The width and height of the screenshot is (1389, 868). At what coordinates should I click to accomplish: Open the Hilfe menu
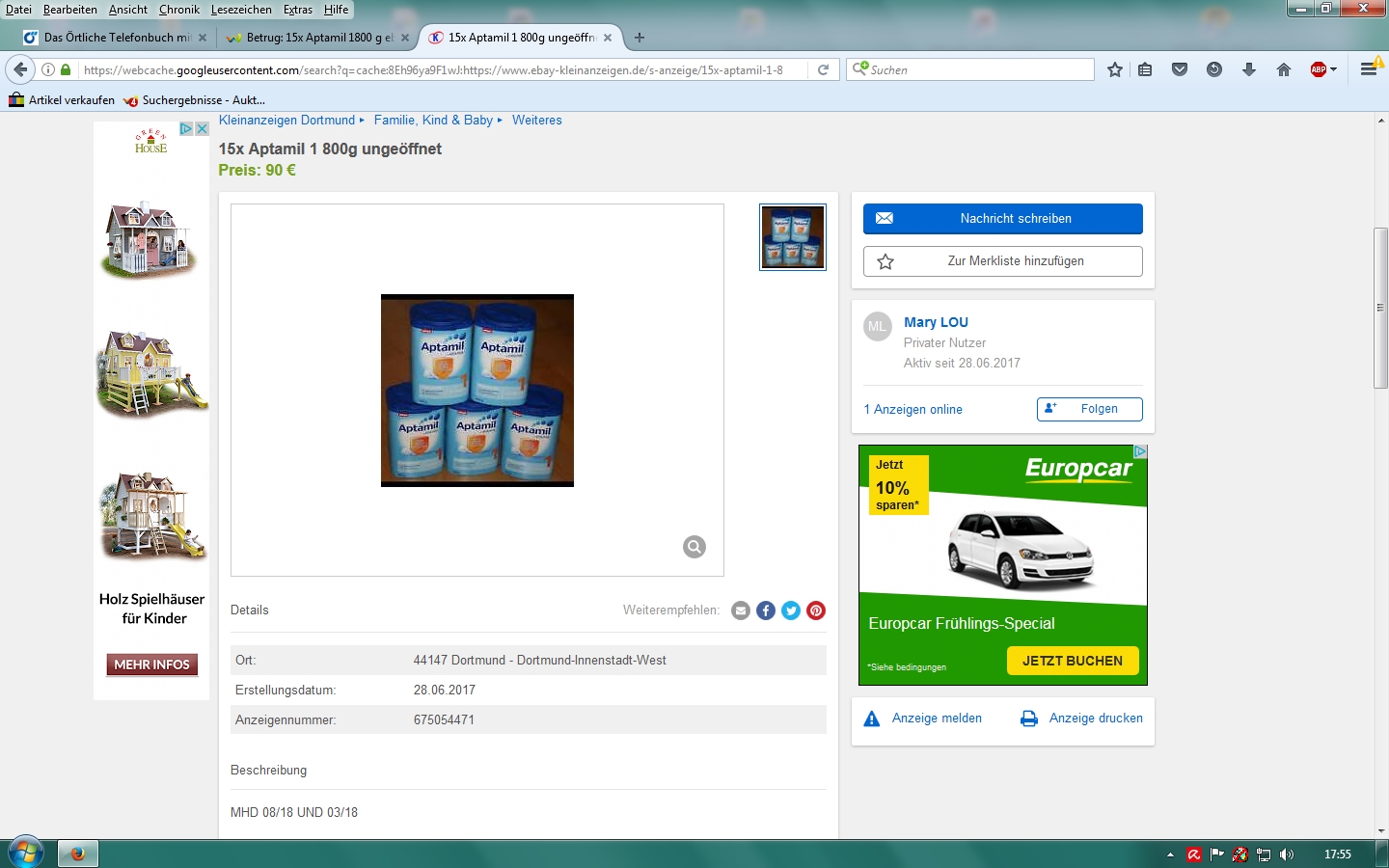pyautogui.click(x=337, y=10)
